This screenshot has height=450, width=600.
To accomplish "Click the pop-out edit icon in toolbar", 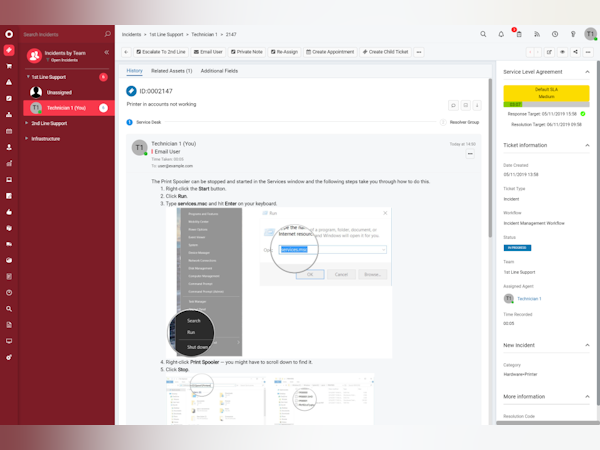I will tap(549, 52).
